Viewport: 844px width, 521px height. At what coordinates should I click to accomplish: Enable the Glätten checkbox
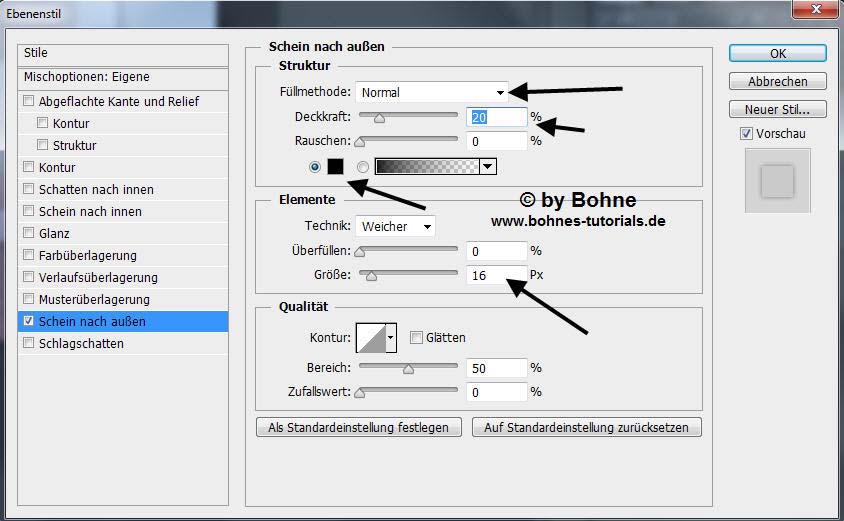click(x=416, y=338)
